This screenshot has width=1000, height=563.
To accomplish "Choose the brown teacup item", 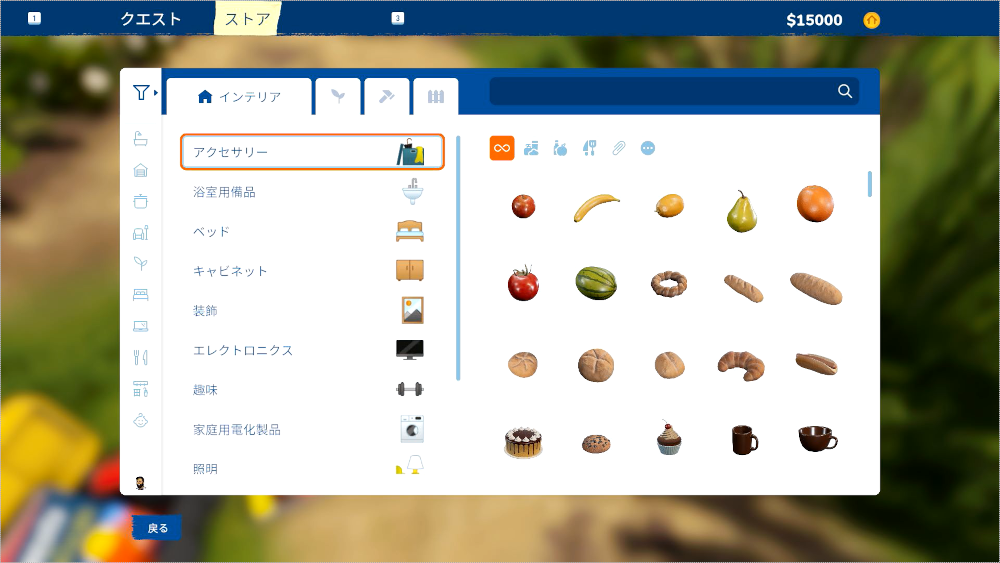I will point(818,439).
